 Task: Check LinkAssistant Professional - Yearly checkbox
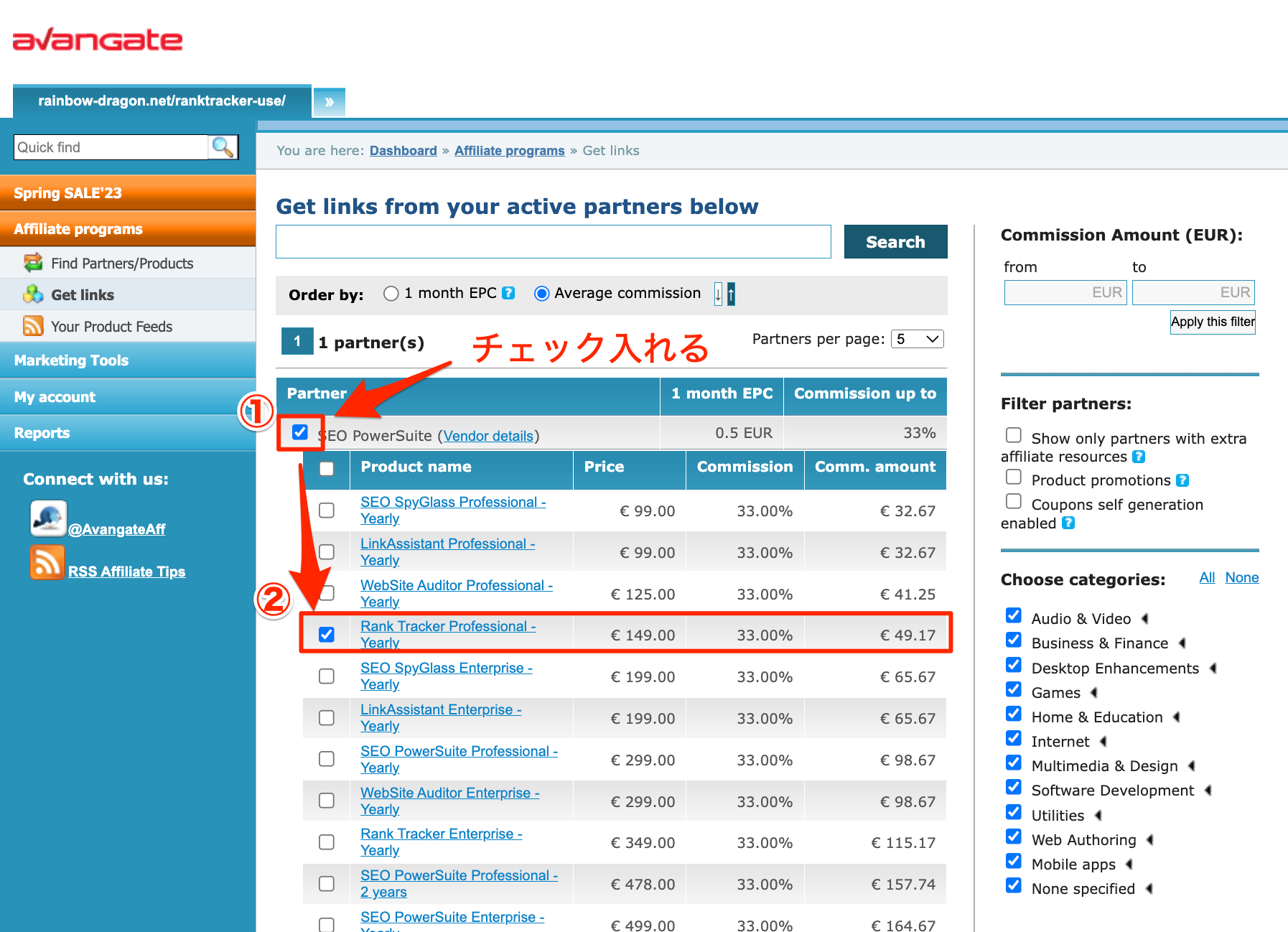click(x=327, y=551)
